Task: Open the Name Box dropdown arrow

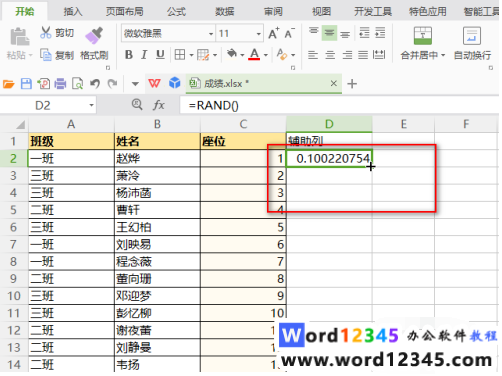Action: pos(91,106)
